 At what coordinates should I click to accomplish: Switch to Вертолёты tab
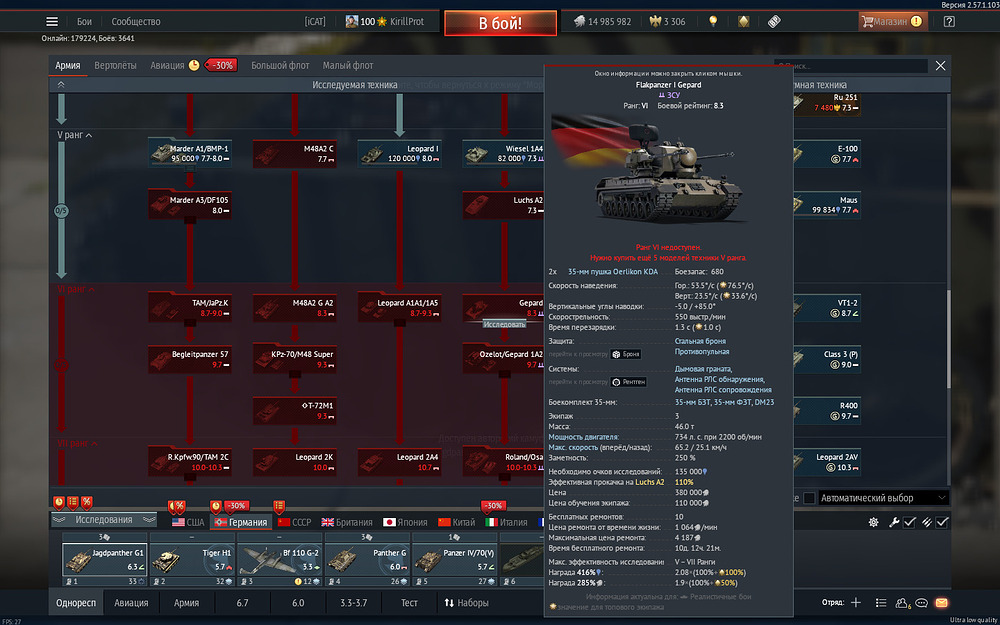pyautogui.click(x=115, y=66)
